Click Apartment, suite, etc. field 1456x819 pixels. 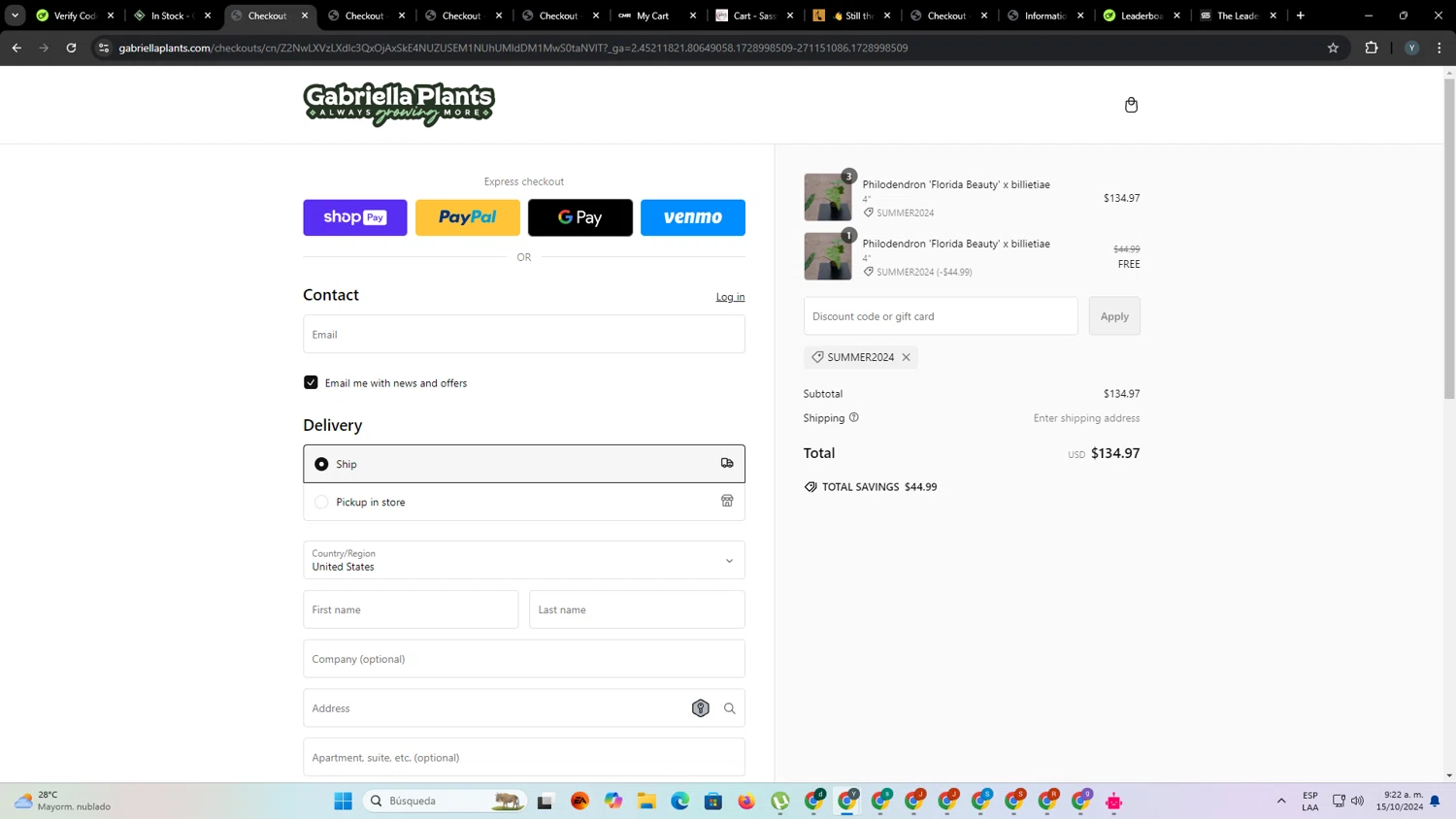[x=524, y=757]
